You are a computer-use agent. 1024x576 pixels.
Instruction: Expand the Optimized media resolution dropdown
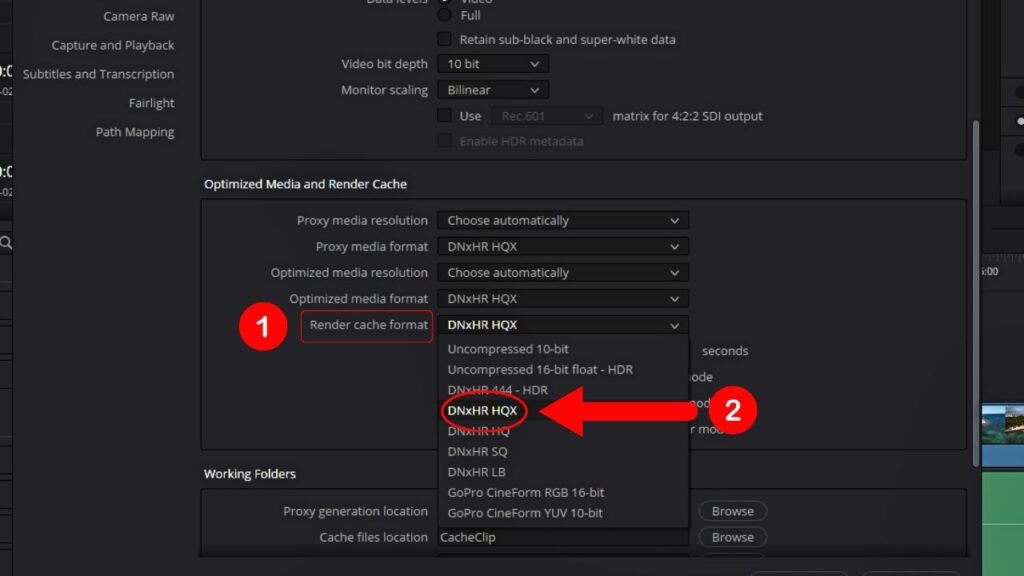[x=562, y=272]
